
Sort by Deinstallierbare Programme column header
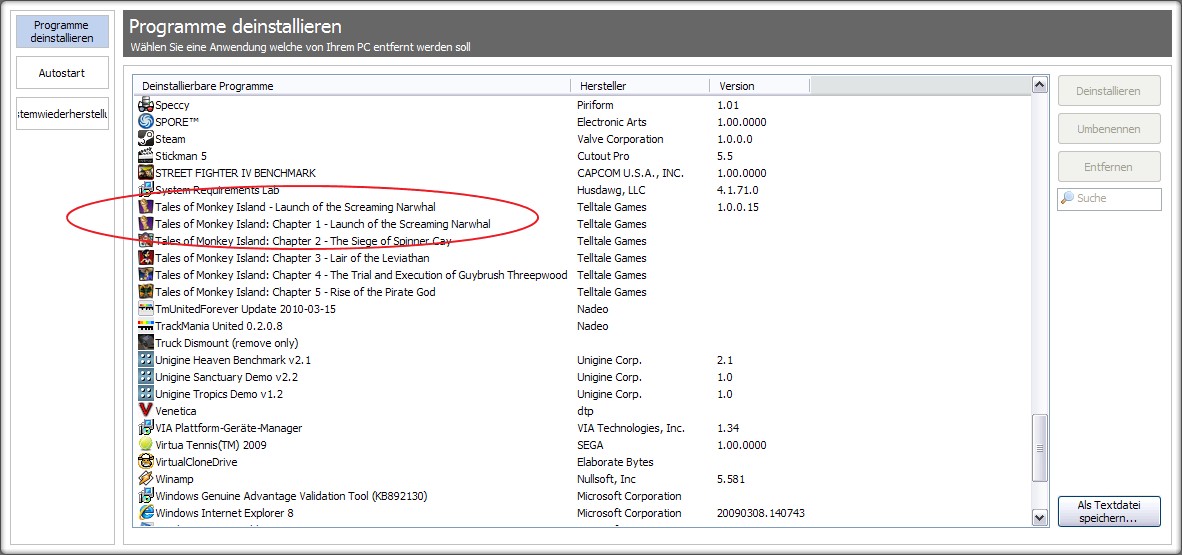(352, 86)
